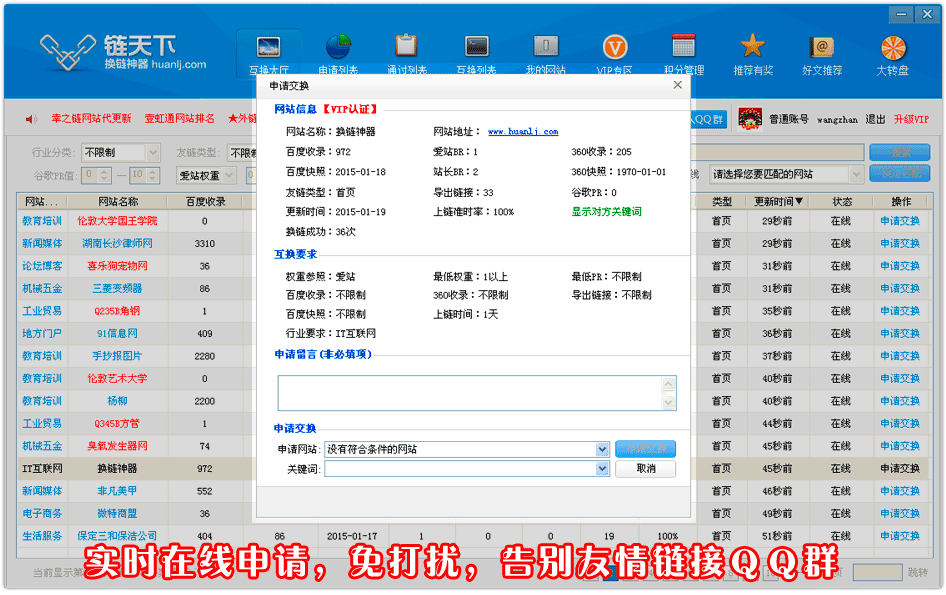Click 申请交换 in the 36秒前 row
The image size is (946, 595).
900,333
